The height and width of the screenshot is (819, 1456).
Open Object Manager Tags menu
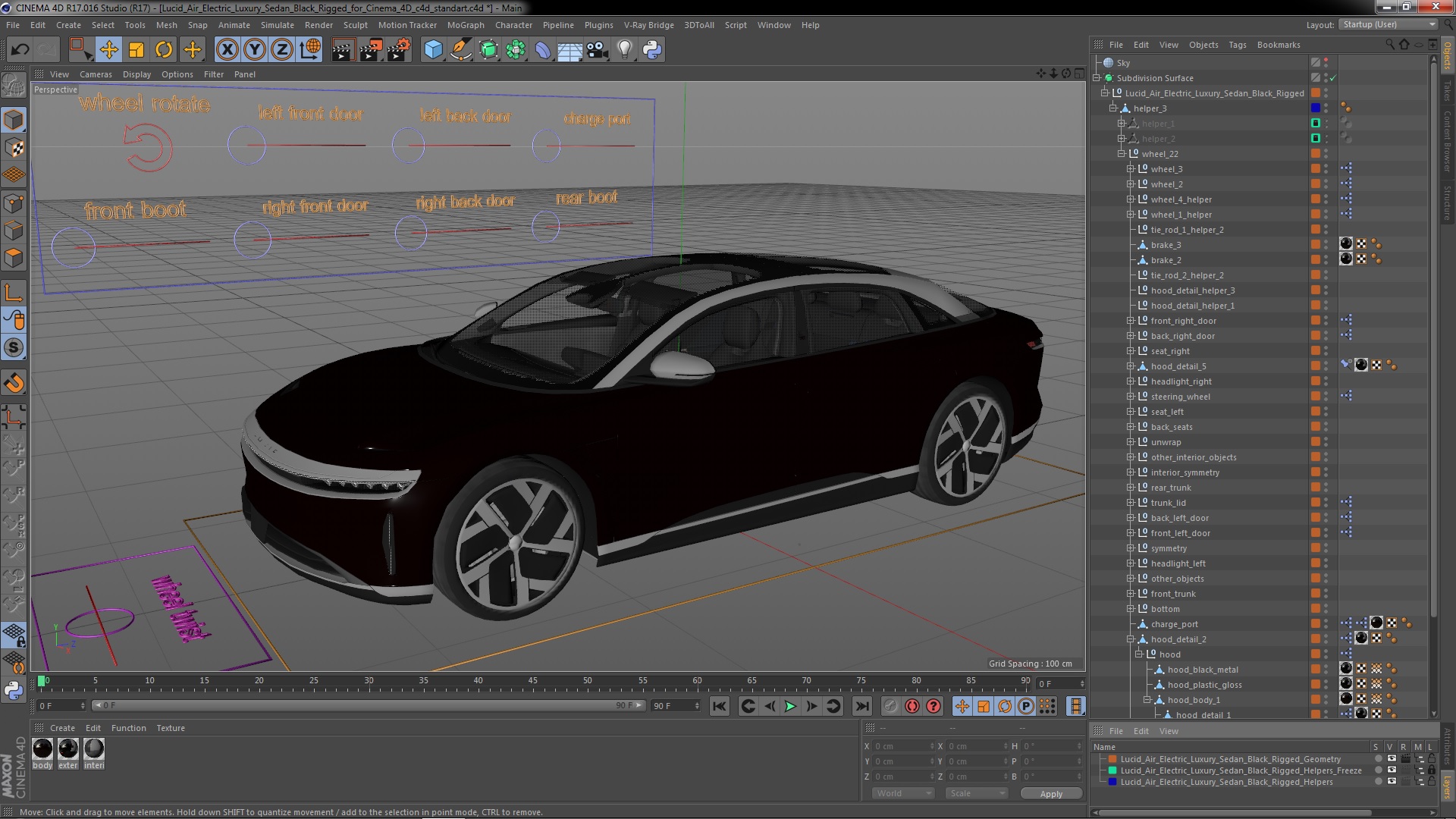[x=1237, y=45]
